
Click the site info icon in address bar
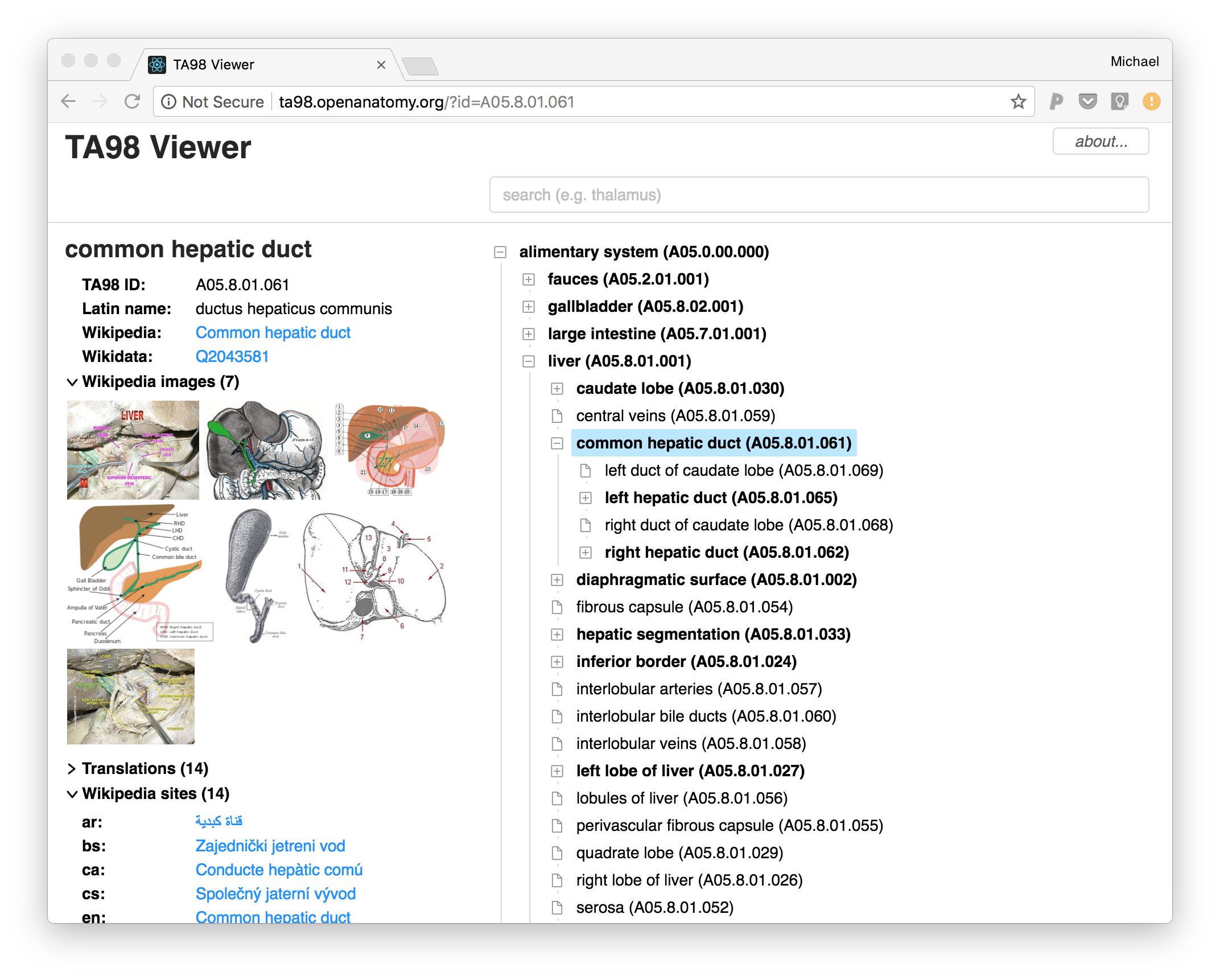(168, 102)
